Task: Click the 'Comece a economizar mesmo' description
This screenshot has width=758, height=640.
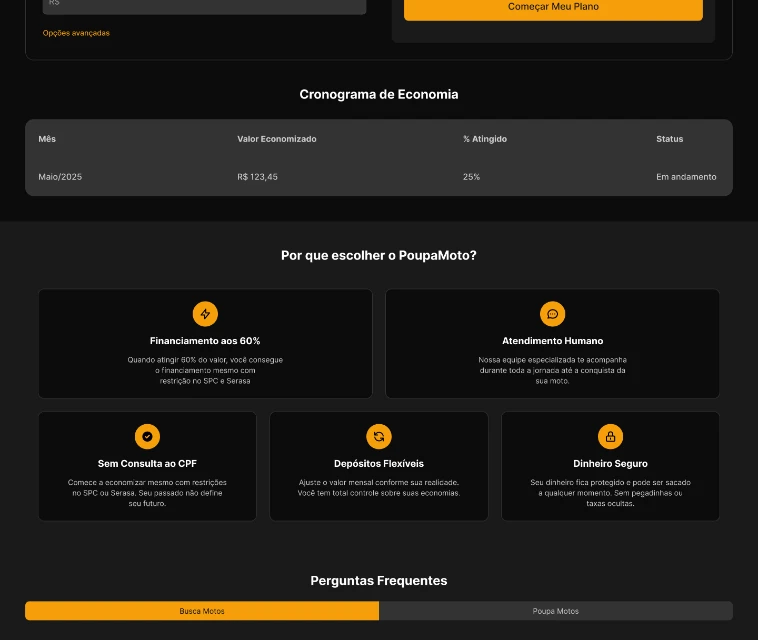Action: (x=147, y=493)
